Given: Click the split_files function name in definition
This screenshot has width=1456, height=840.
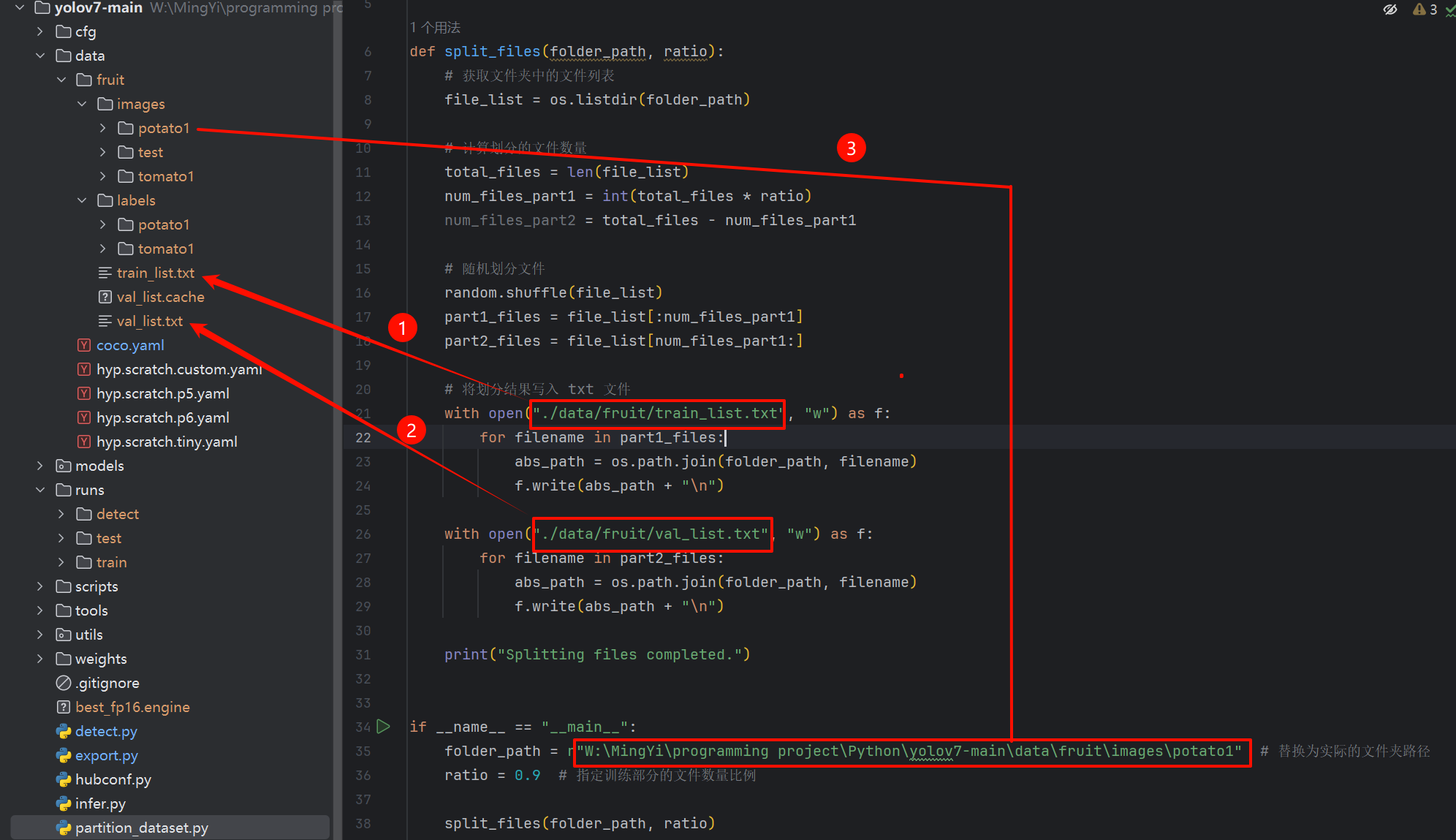Looking at the screenshot, I should pos(492,51).
